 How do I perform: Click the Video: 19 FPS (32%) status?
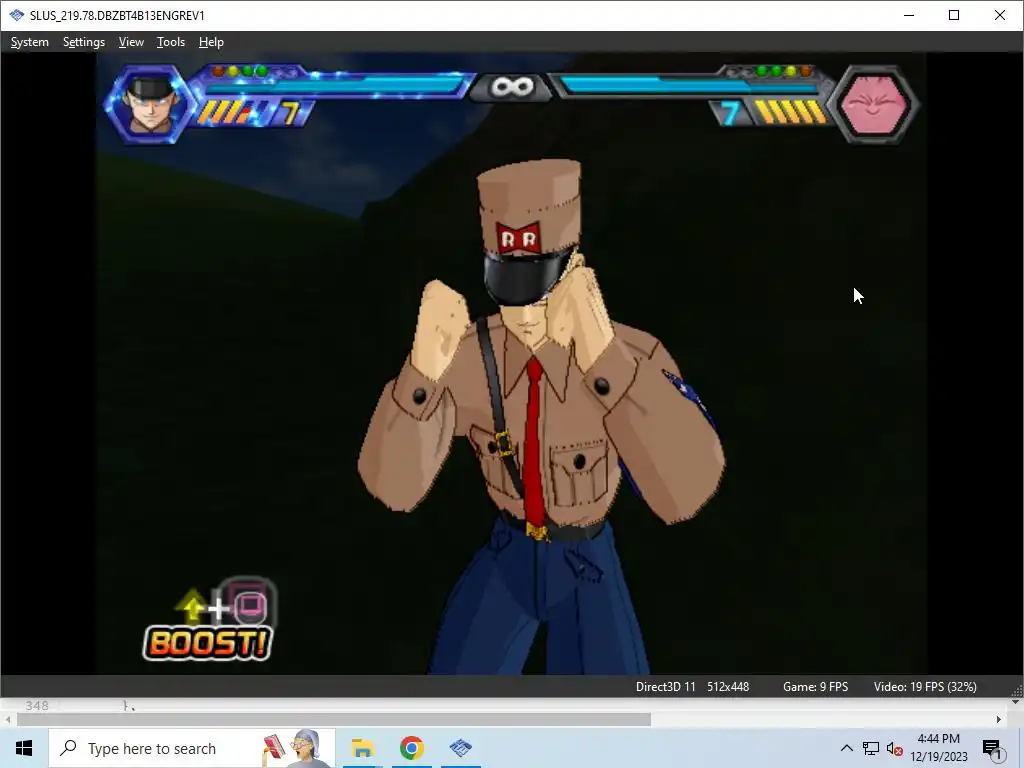point(925,686)
